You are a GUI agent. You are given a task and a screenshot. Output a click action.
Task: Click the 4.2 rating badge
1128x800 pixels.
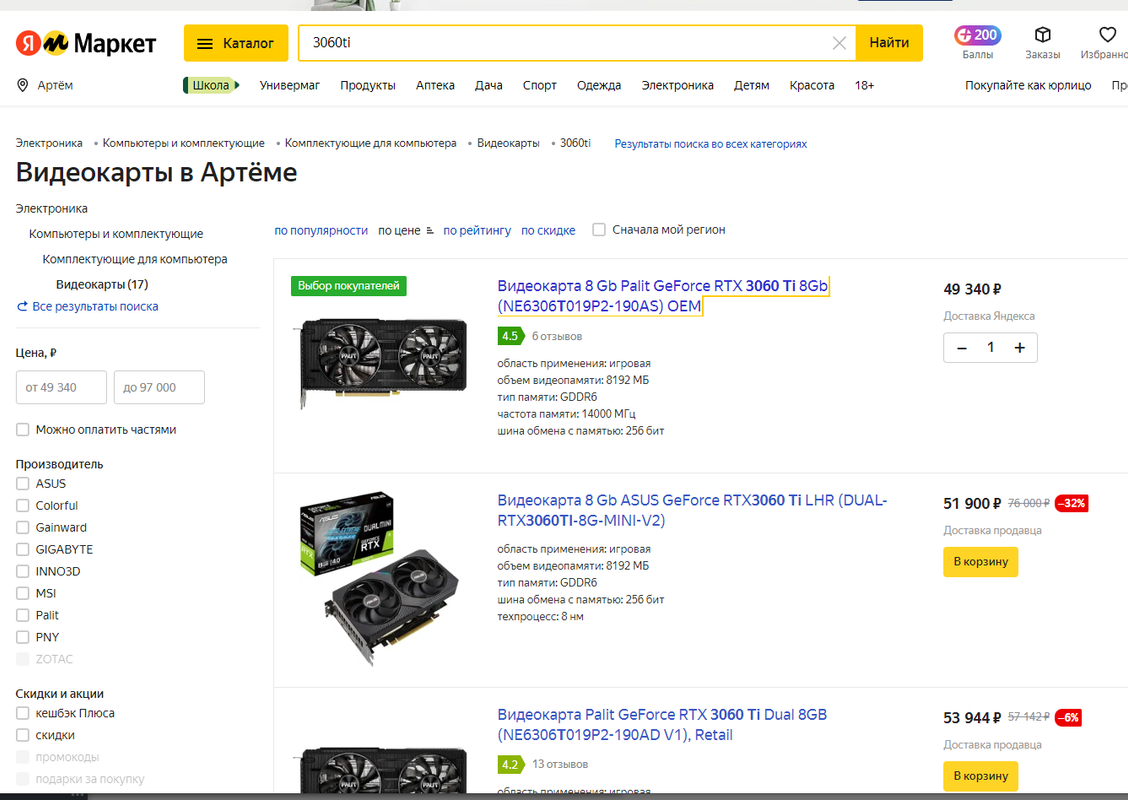pos(510,764)
